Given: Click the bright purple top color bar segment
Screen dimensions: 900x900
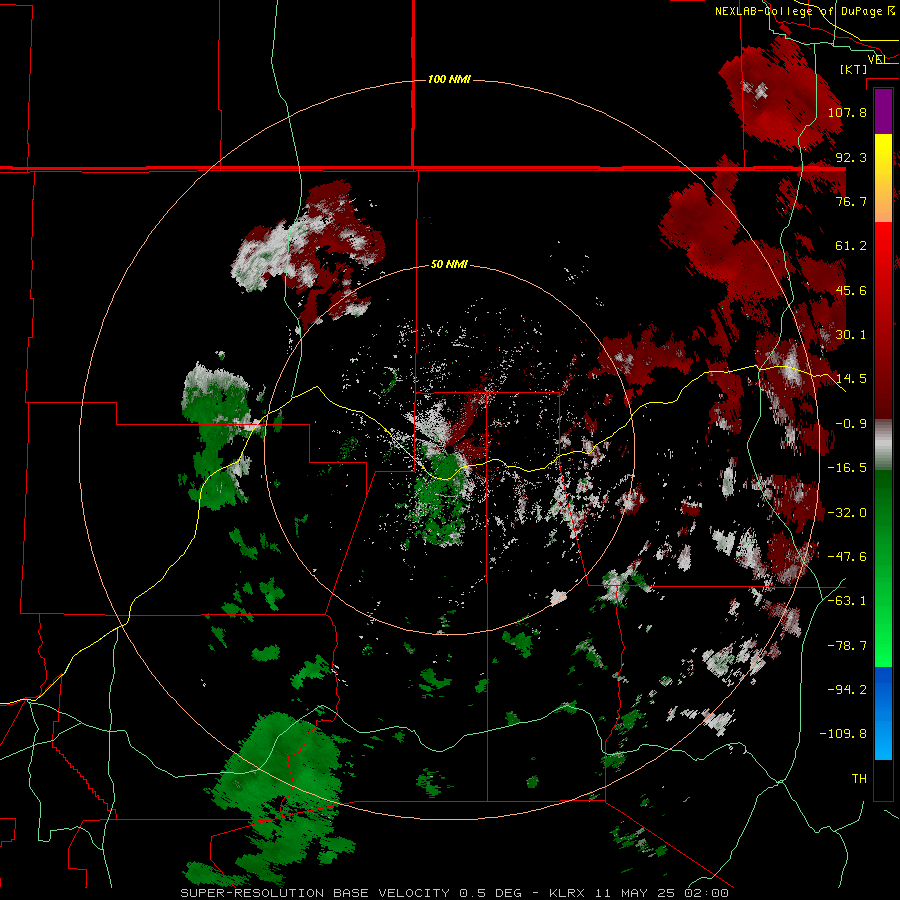Looking at the screenshot, I should click(883, 112).
